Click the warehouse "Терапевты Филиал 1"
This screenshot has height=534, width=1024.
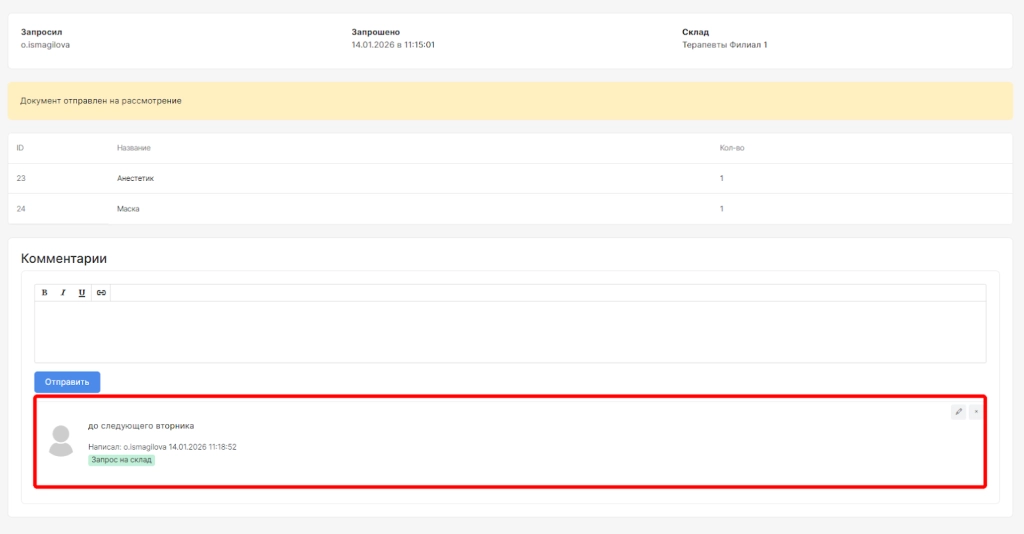724,45
